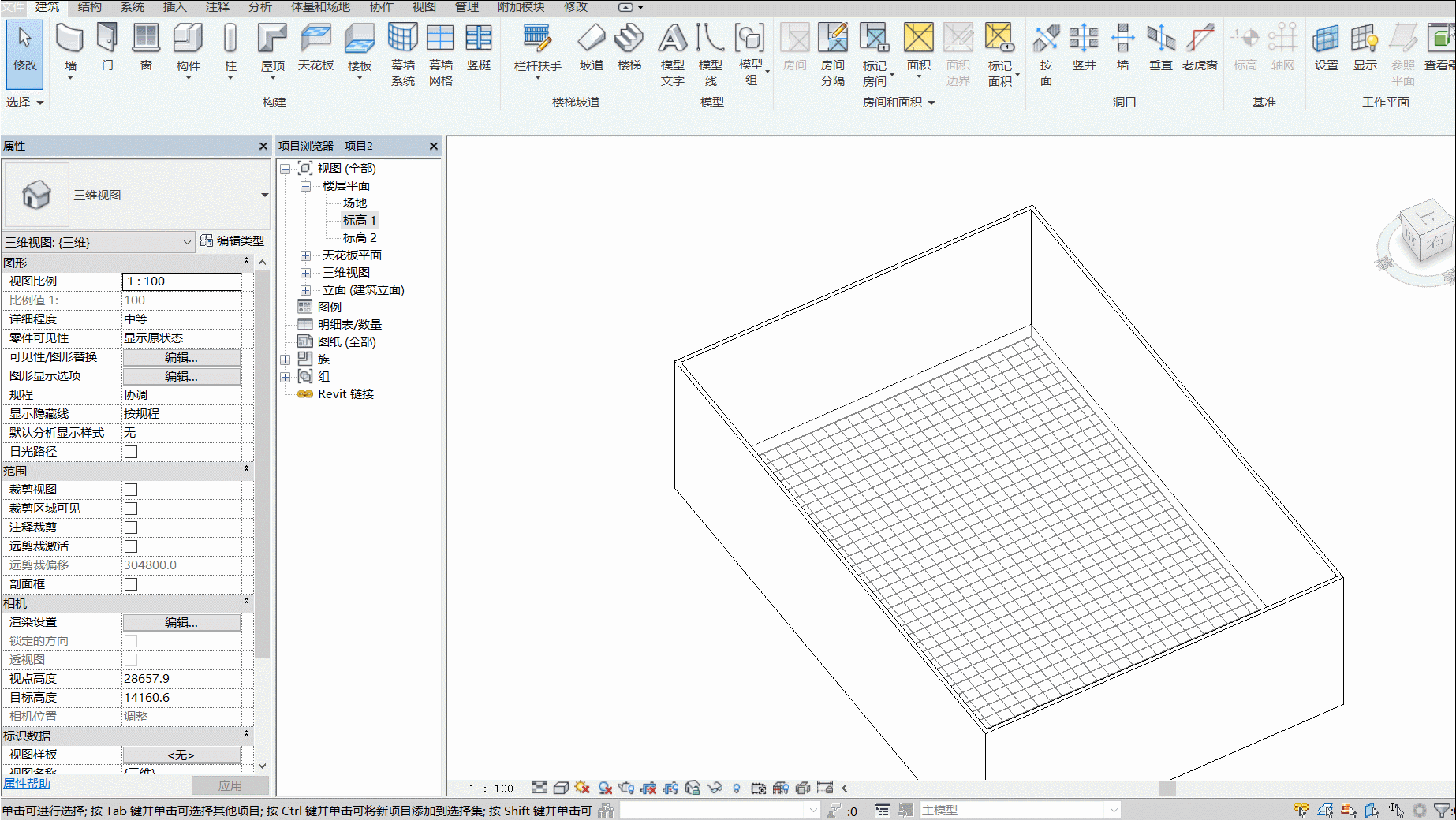This screenshot has height=820, width=1456.
Task: Expand the 三维视图 node in project browser
Action: click(305, 273)
